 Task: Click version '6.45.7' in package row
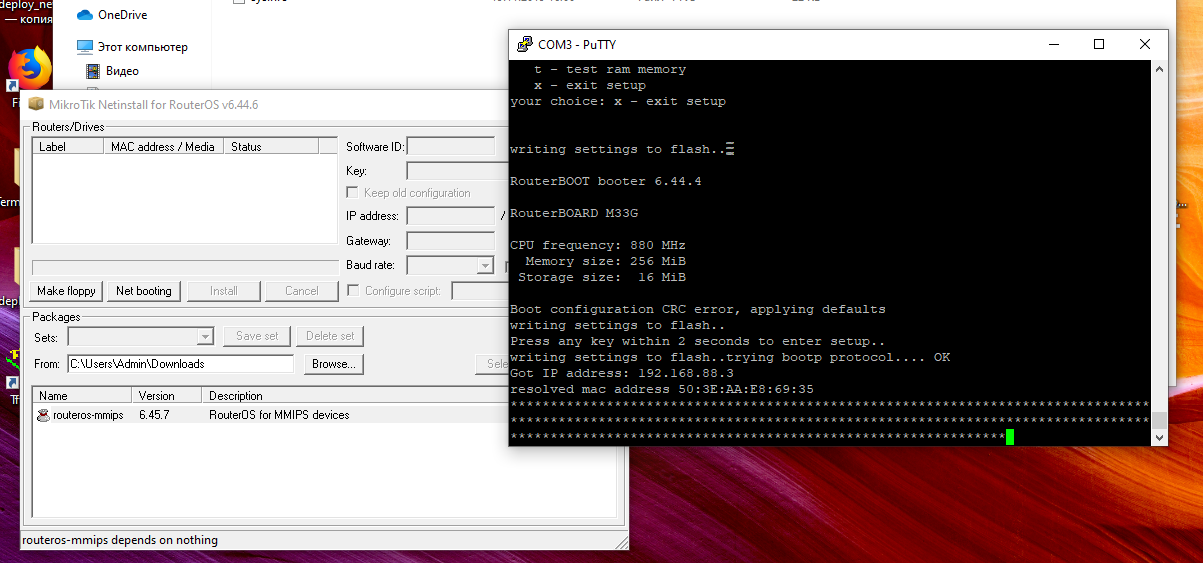point(155,415)
